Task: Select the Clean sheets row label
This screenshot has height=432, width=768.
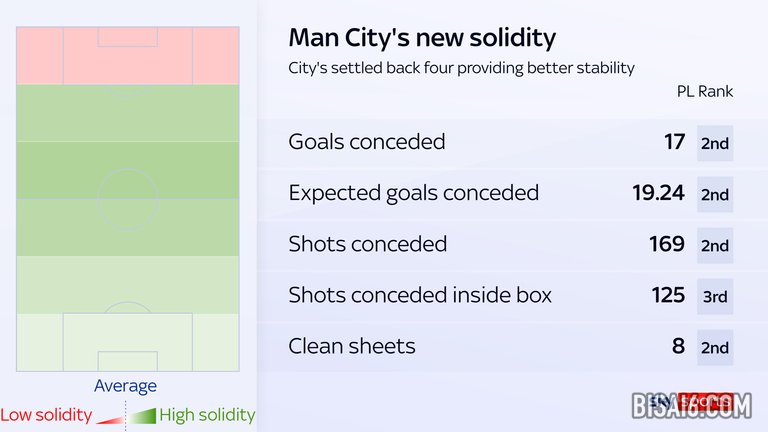Action: coord(351,346)
